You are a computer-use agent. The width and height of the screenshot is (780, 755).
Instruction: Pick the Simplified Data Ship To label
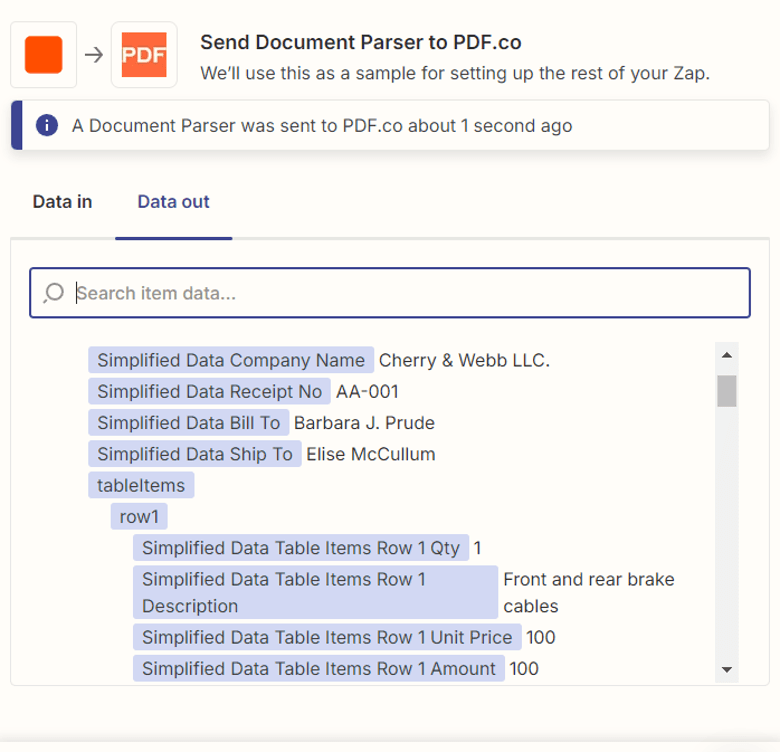pos(195,454)
